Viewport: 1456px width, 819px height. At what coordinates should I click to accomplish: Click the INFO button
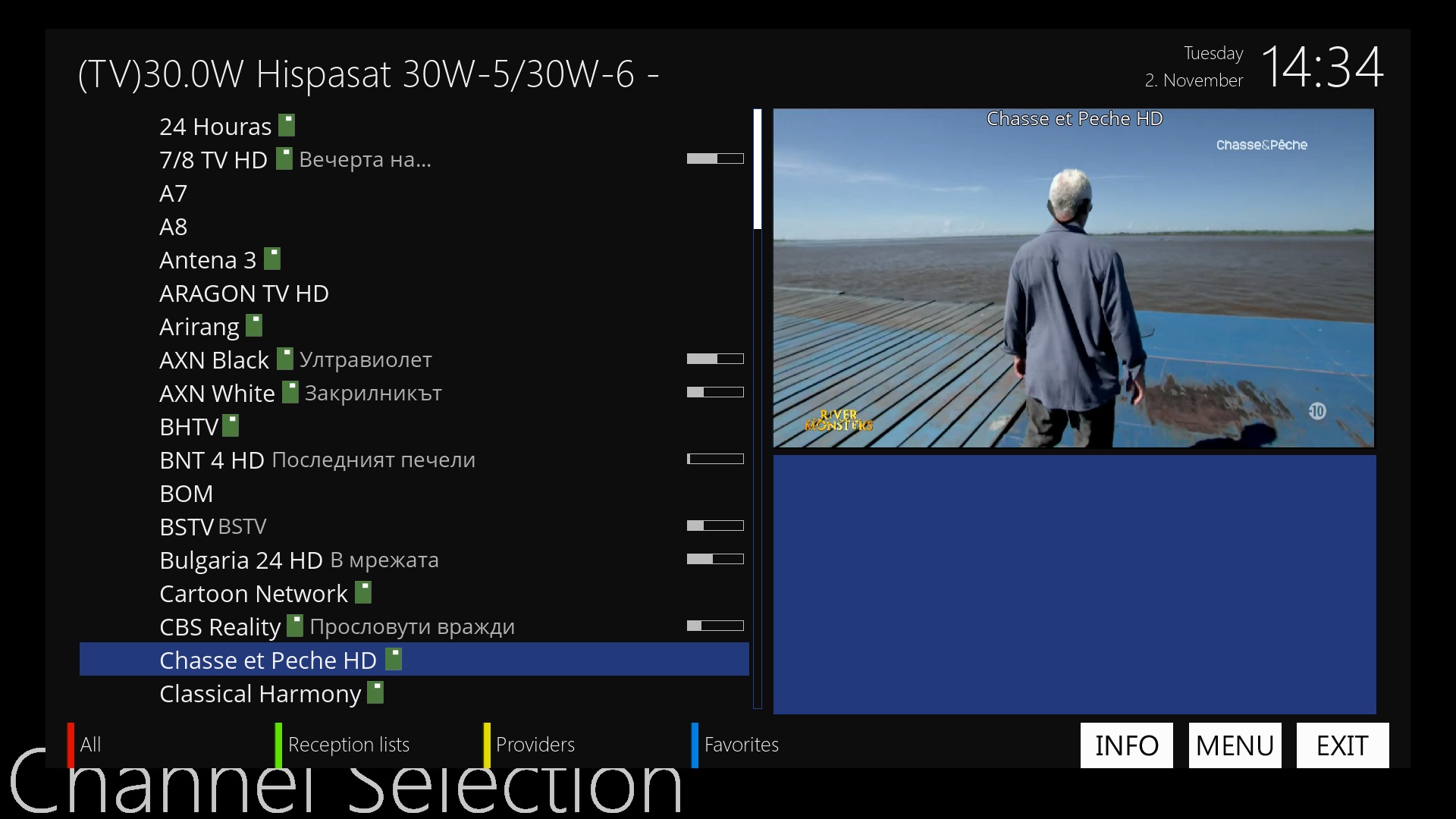click(1126, 745)
